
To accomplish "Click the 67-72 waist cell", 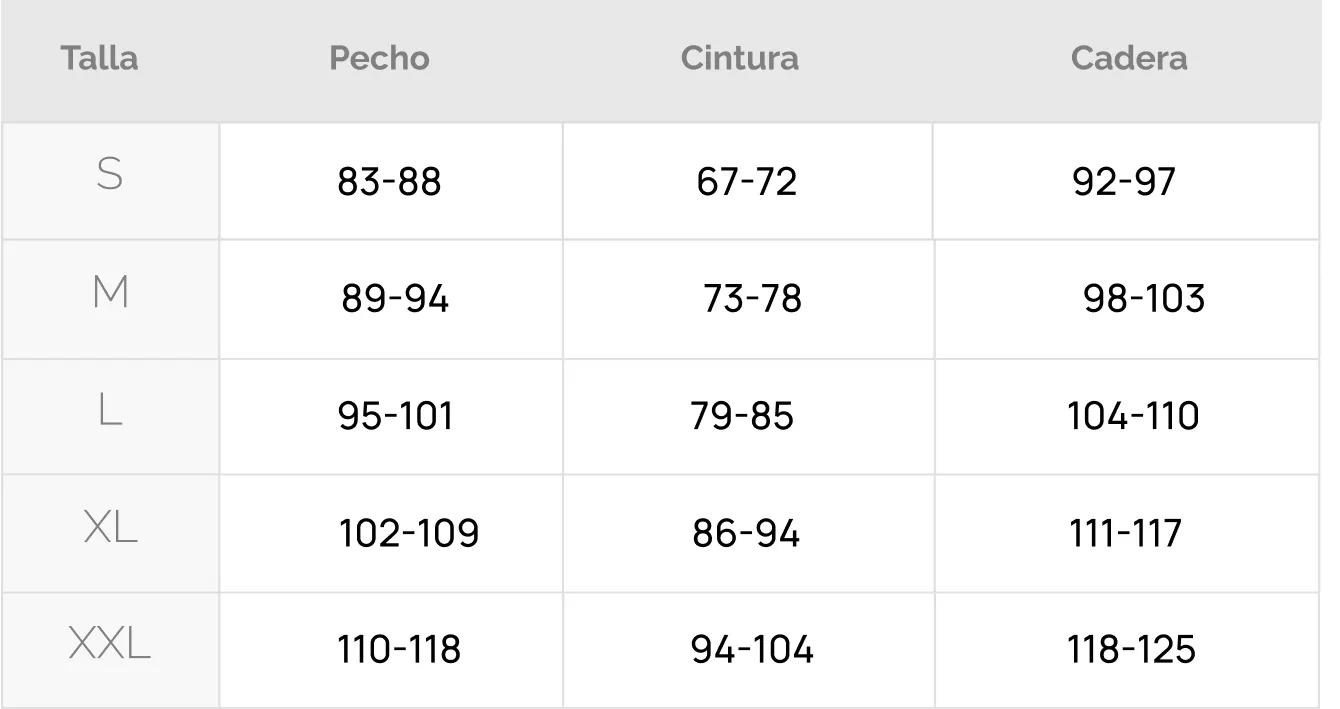I will (747, 181).
